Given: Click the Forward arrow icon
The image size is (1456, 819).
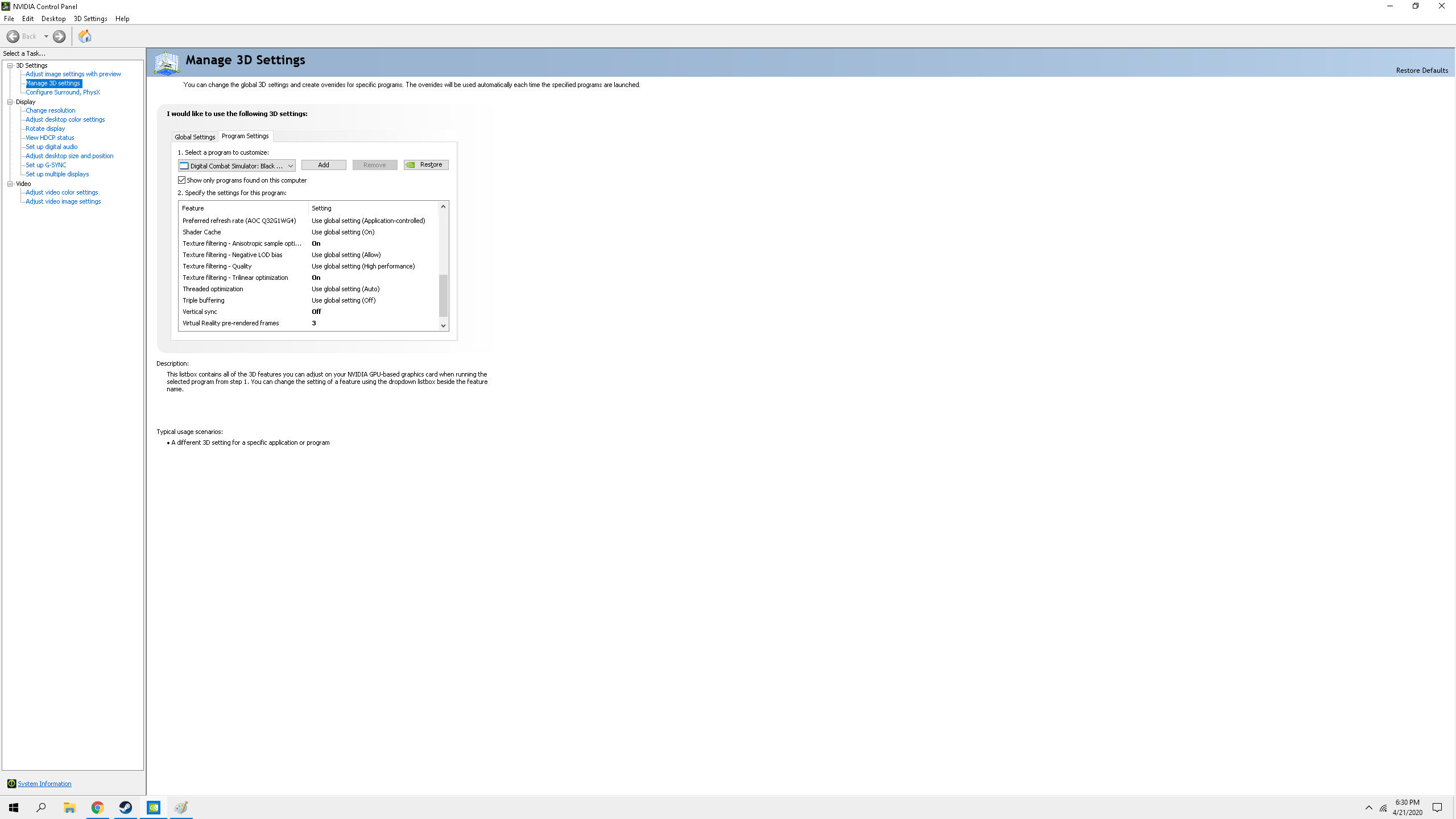Looking at the screenshot, I should (59, 36).
